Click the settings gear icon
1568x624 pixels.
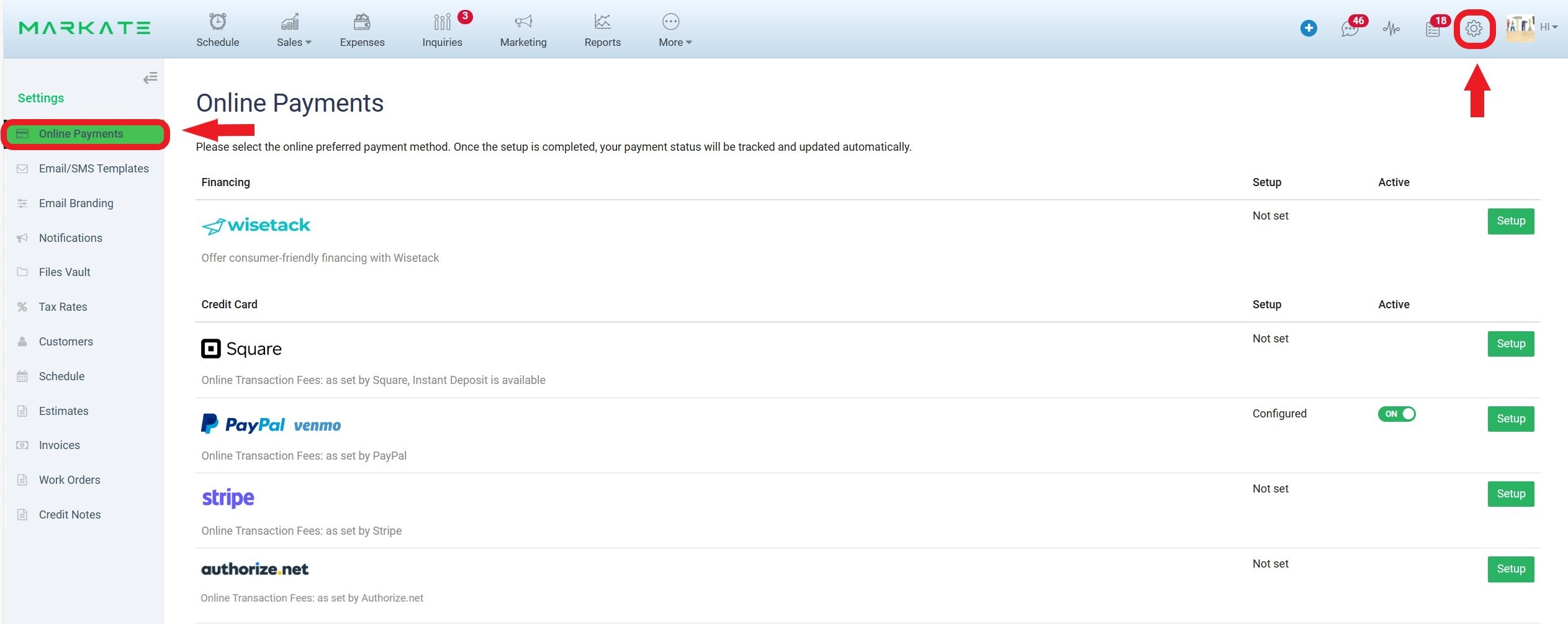1474,29
